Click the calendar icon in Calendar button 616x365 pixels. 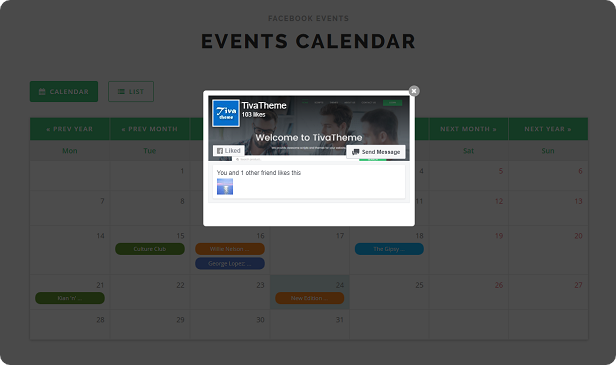click(x=42, y=92)
